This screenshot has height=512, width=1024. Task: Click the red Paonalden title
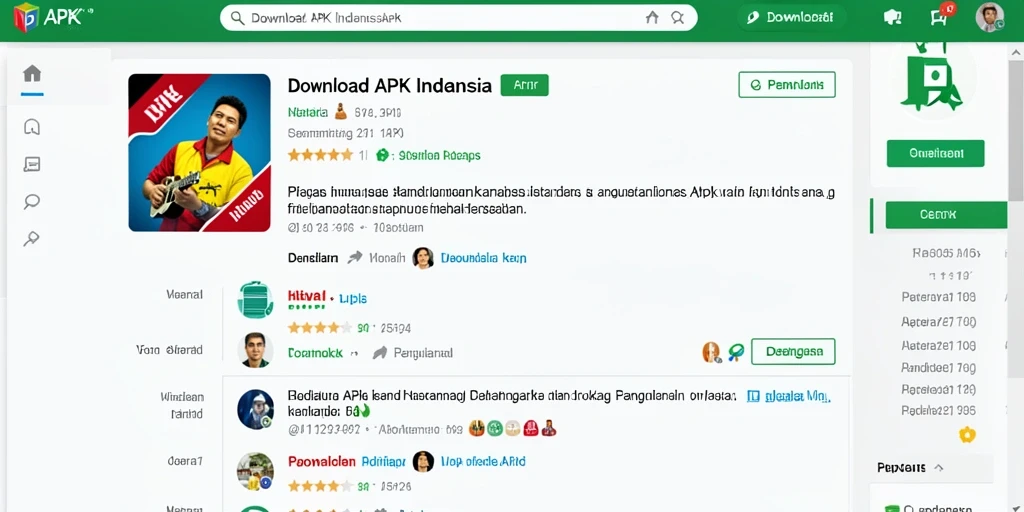(x=321, y=462)
